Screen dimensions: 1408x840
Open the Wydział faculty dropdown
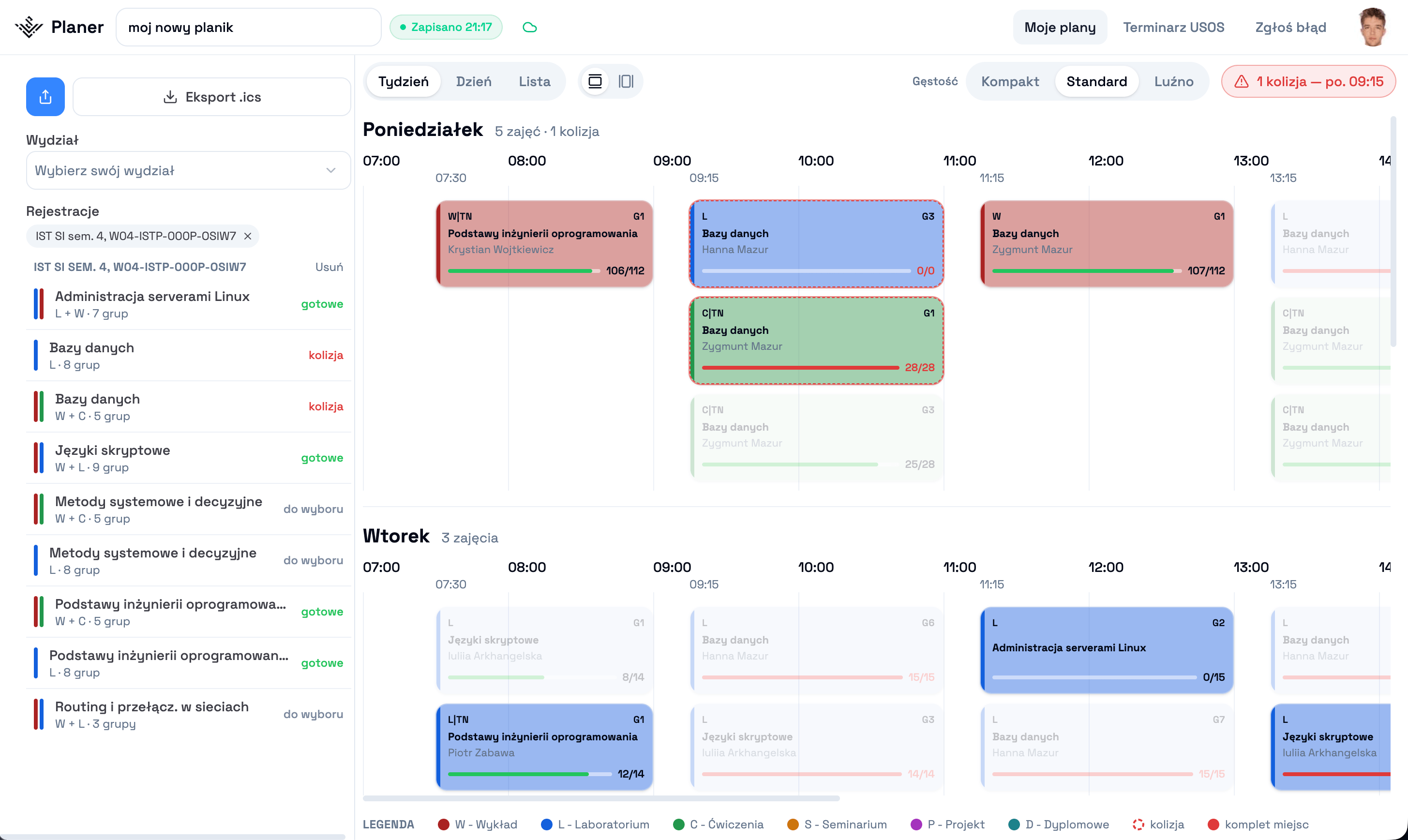point(188,170)
